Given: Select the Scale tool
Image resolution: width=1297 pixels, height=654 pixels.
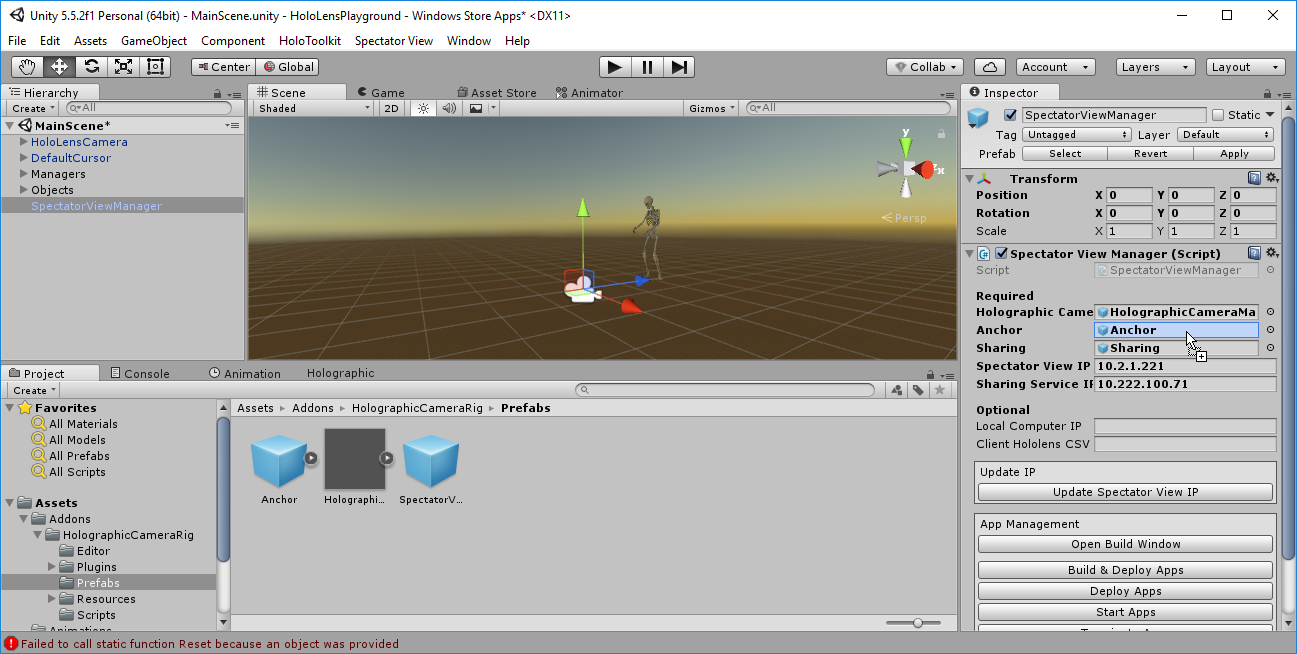Looking at the screenshot, I should 124,67.
